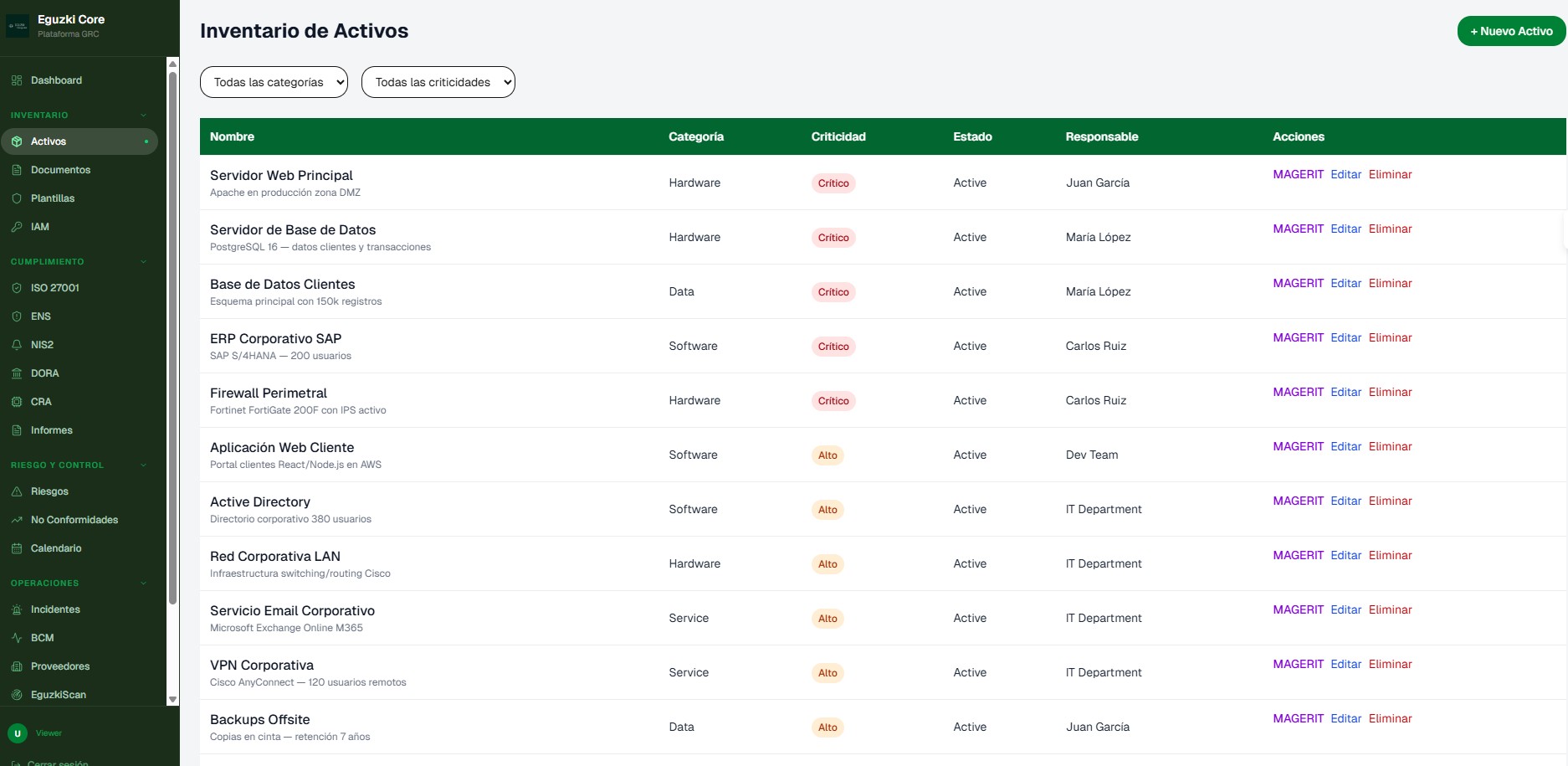Collapse the INVENTARIO sidebar section

click(x=143, y=116)
